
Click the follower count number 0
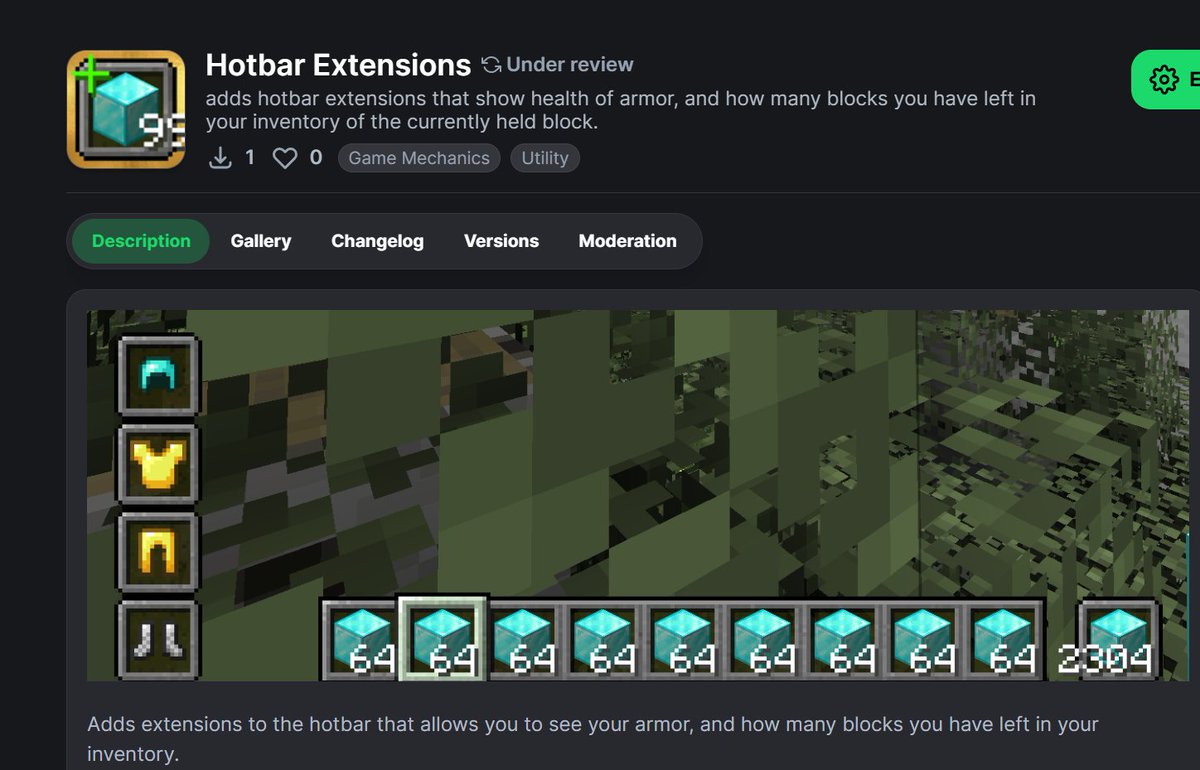coord(316,158)
